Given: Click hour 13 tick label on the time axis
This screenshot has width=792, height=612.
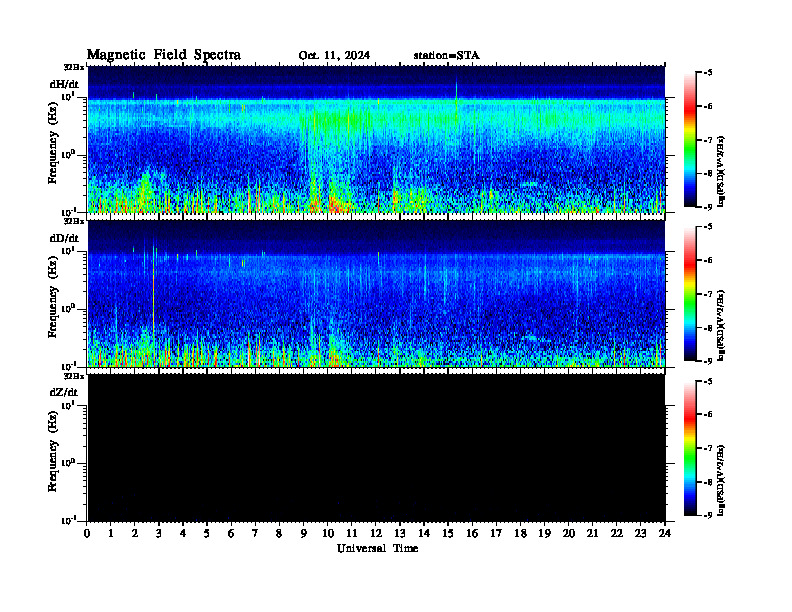Looking at the screenshot, I should point(400,534).
